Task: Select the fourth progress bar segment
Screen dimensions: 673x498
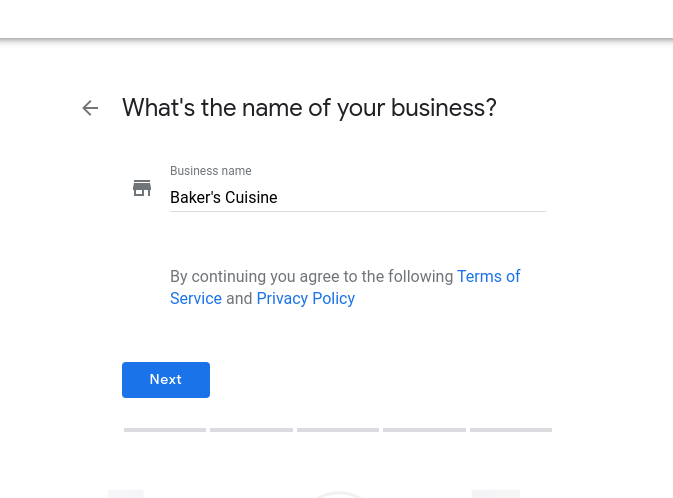Action: tap(424, 430)
